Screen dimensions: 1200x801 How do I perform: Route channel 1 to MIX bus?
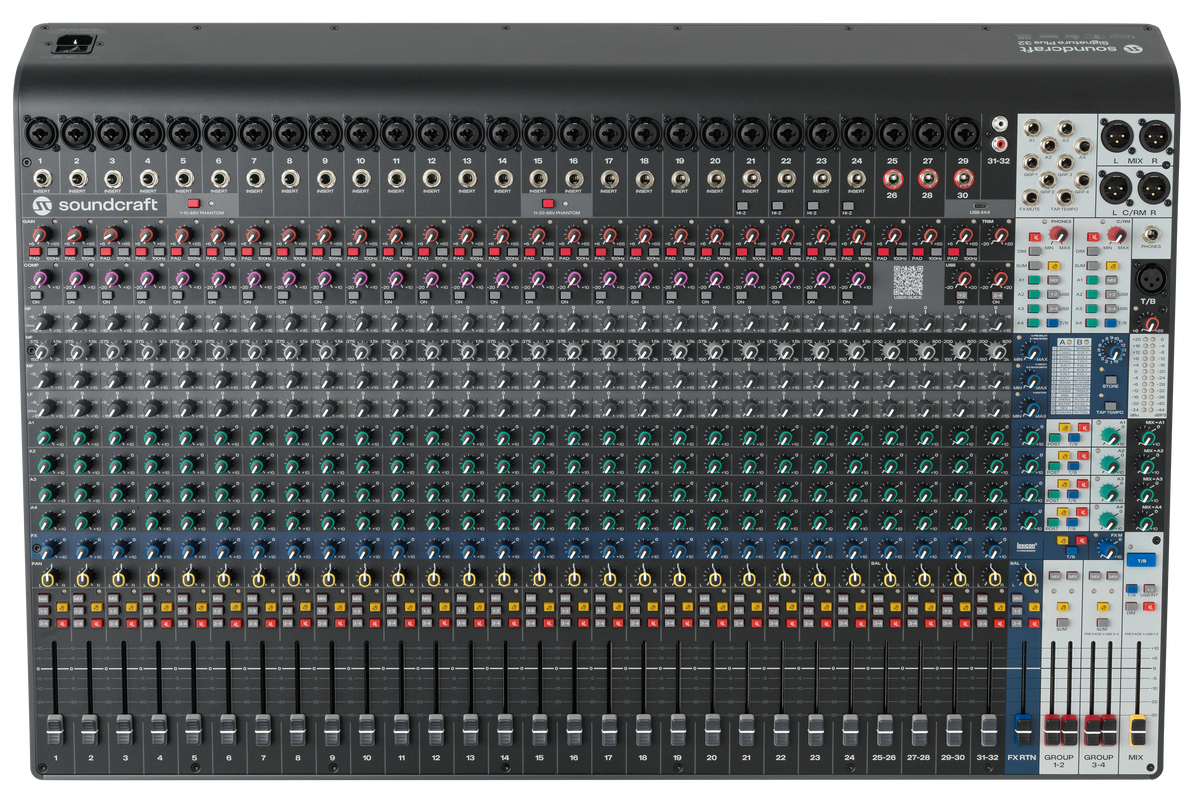[44, 598]
